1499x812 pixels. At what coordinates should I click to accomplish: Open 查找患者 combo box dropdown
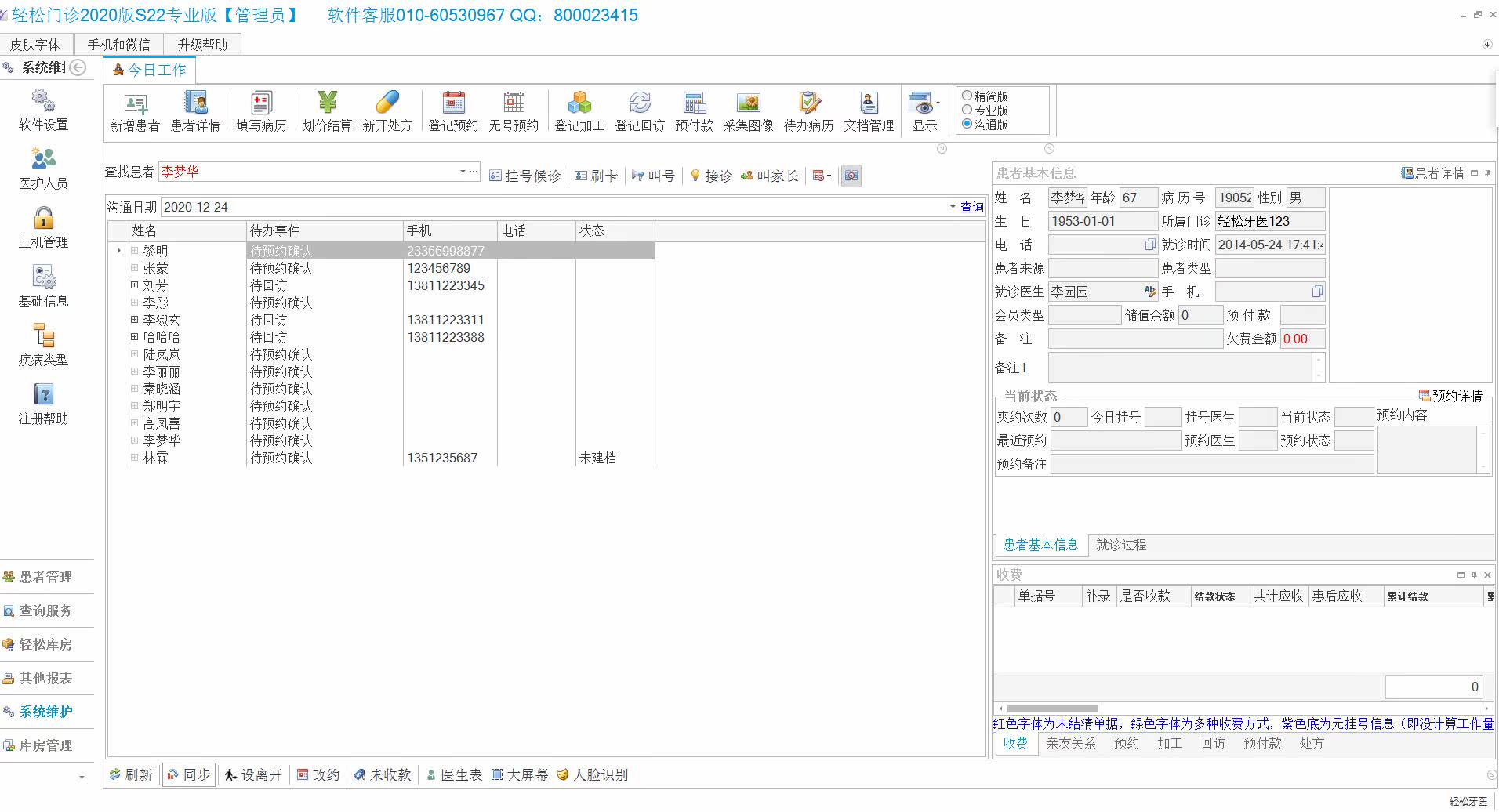pos(463,172)
